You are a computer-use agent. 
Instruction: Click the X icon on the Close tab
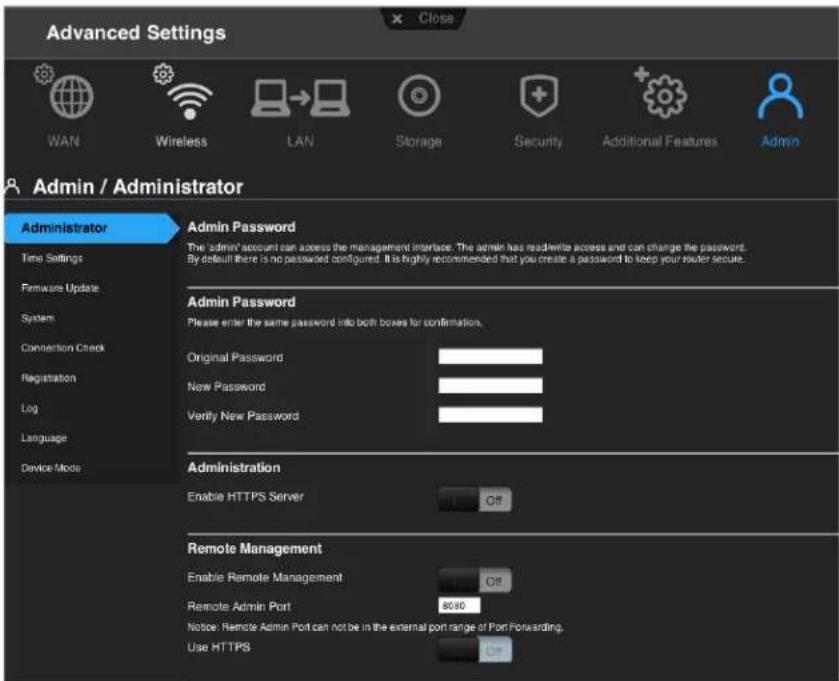pos(397,19)
